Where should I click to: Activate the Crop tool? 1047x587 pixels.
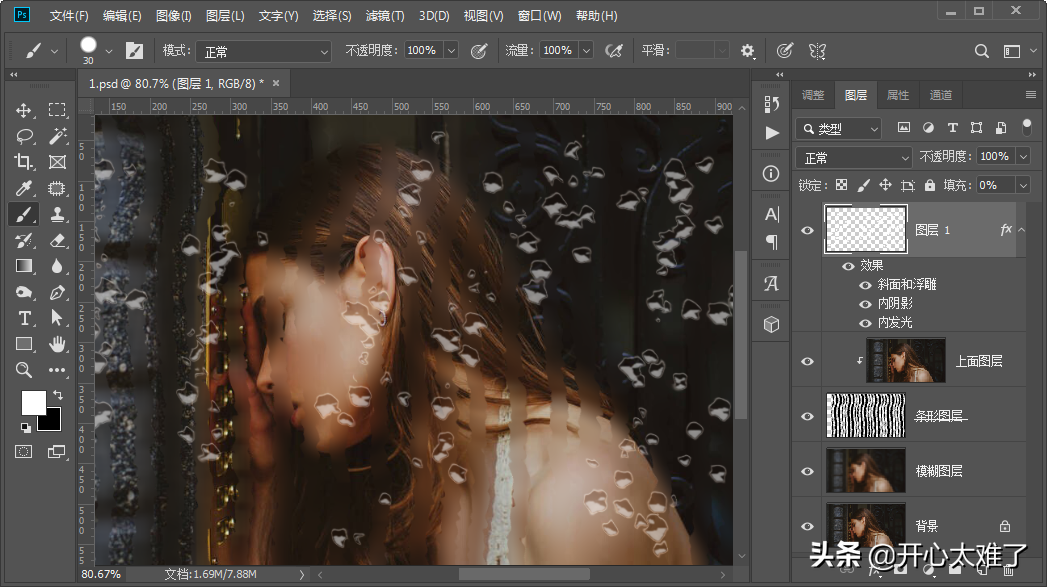pos(23,162)
